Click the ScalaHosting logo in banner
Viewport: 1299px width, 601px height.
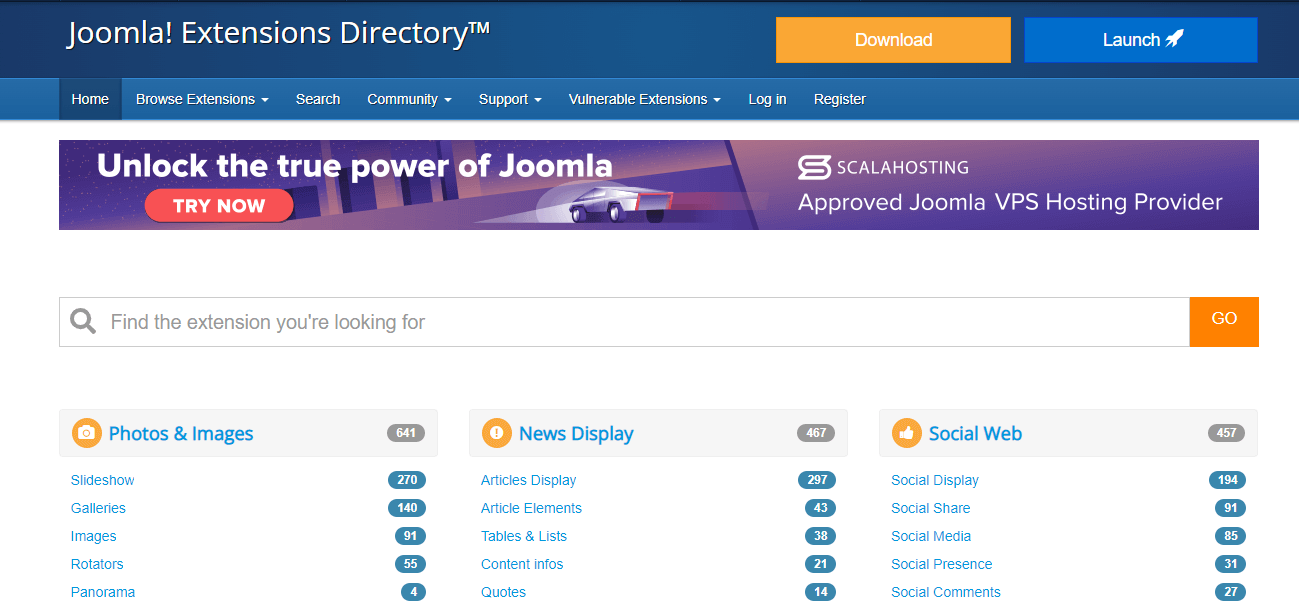883,167
